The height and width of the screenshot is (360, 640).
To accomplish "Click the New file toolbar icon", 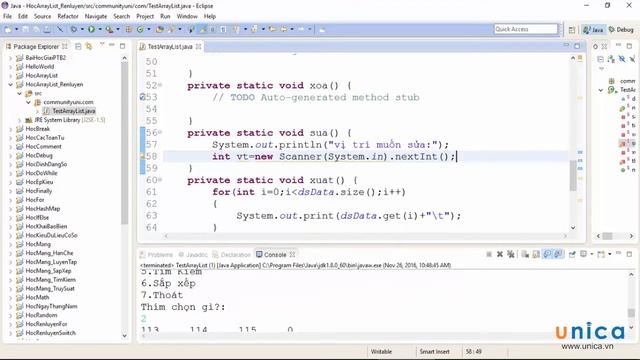I will [x=8, y=29].
